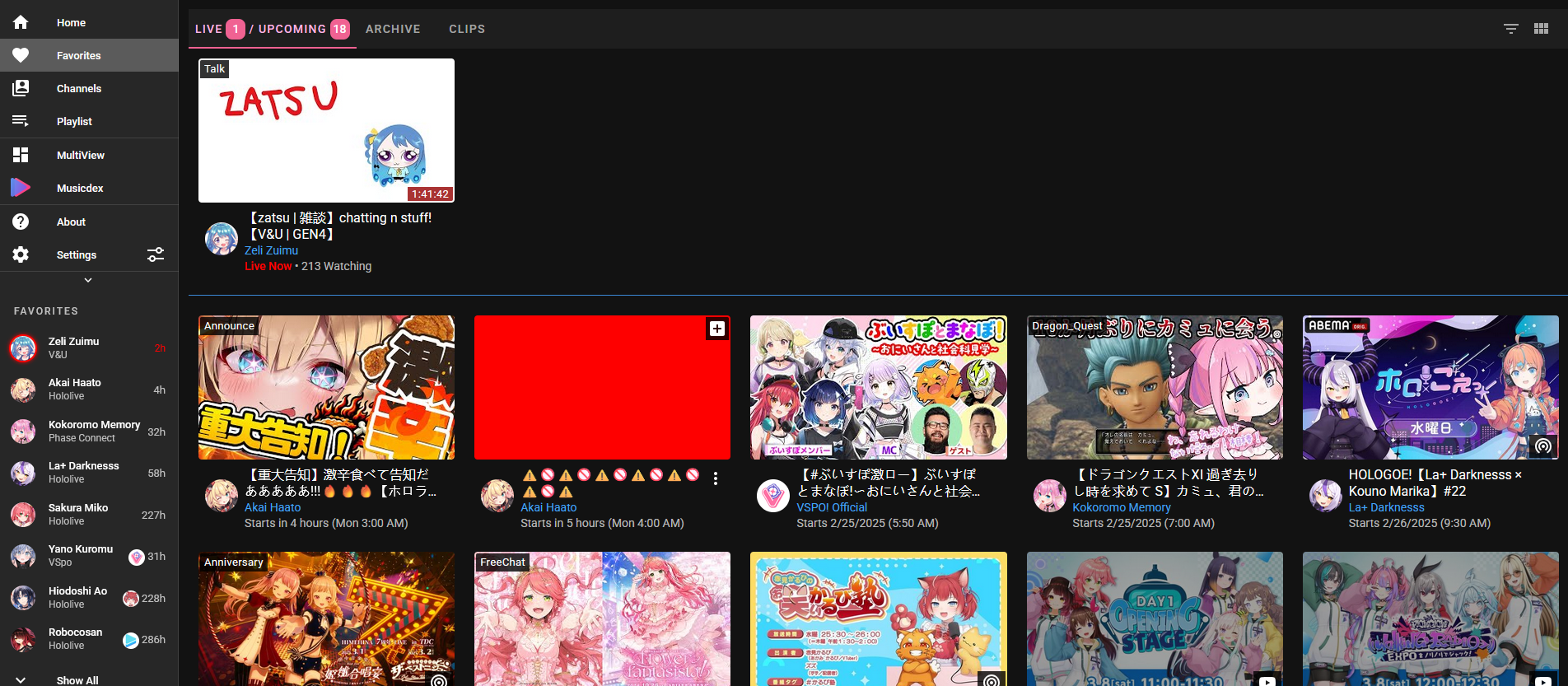Screen dimensions: 1568x686
Task: Open Kokoromo Memory link under Dragon Quest stream
Action: (x=1121, y=507)
